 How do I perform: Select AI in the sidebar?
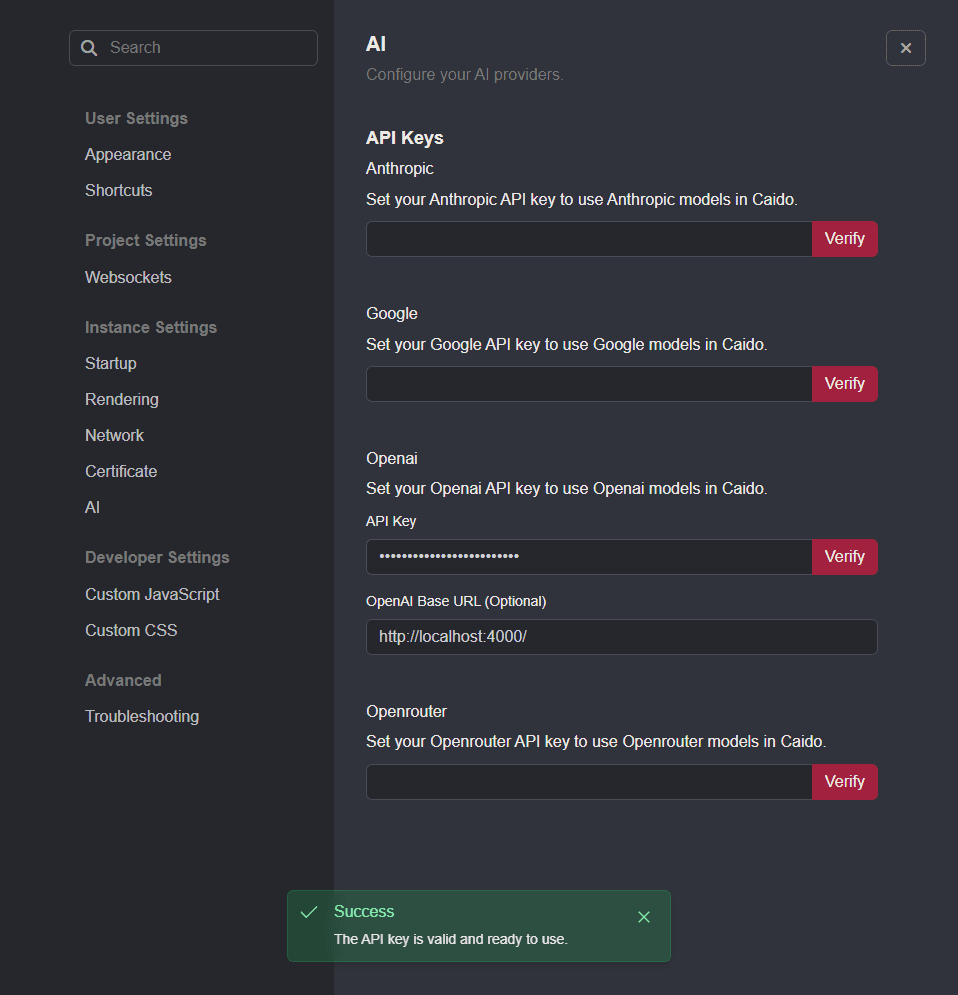pyautogui.click(x=92, y=507)
